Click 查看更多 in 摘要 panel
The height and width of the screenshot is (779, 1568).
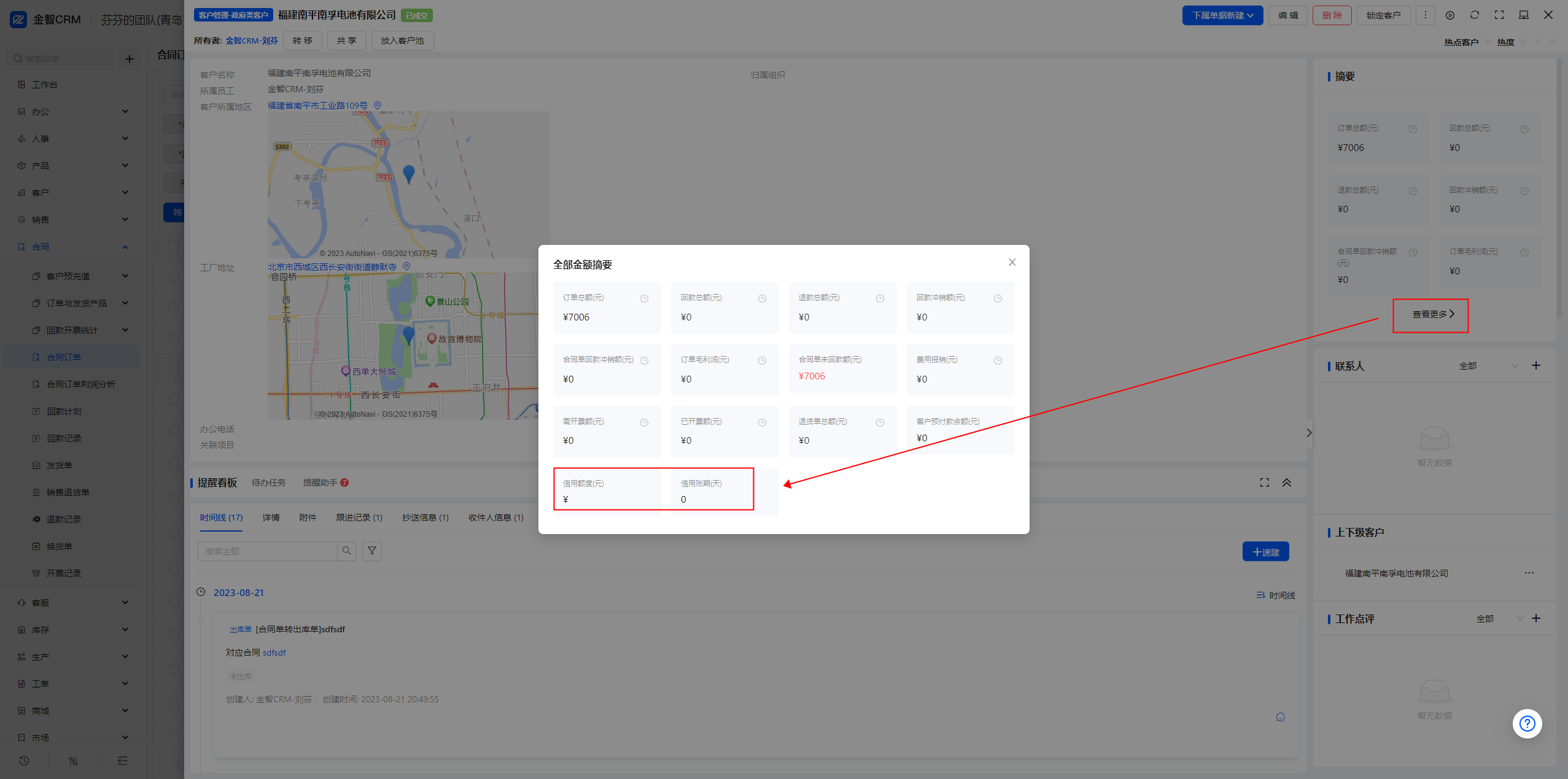point(1433,314)
